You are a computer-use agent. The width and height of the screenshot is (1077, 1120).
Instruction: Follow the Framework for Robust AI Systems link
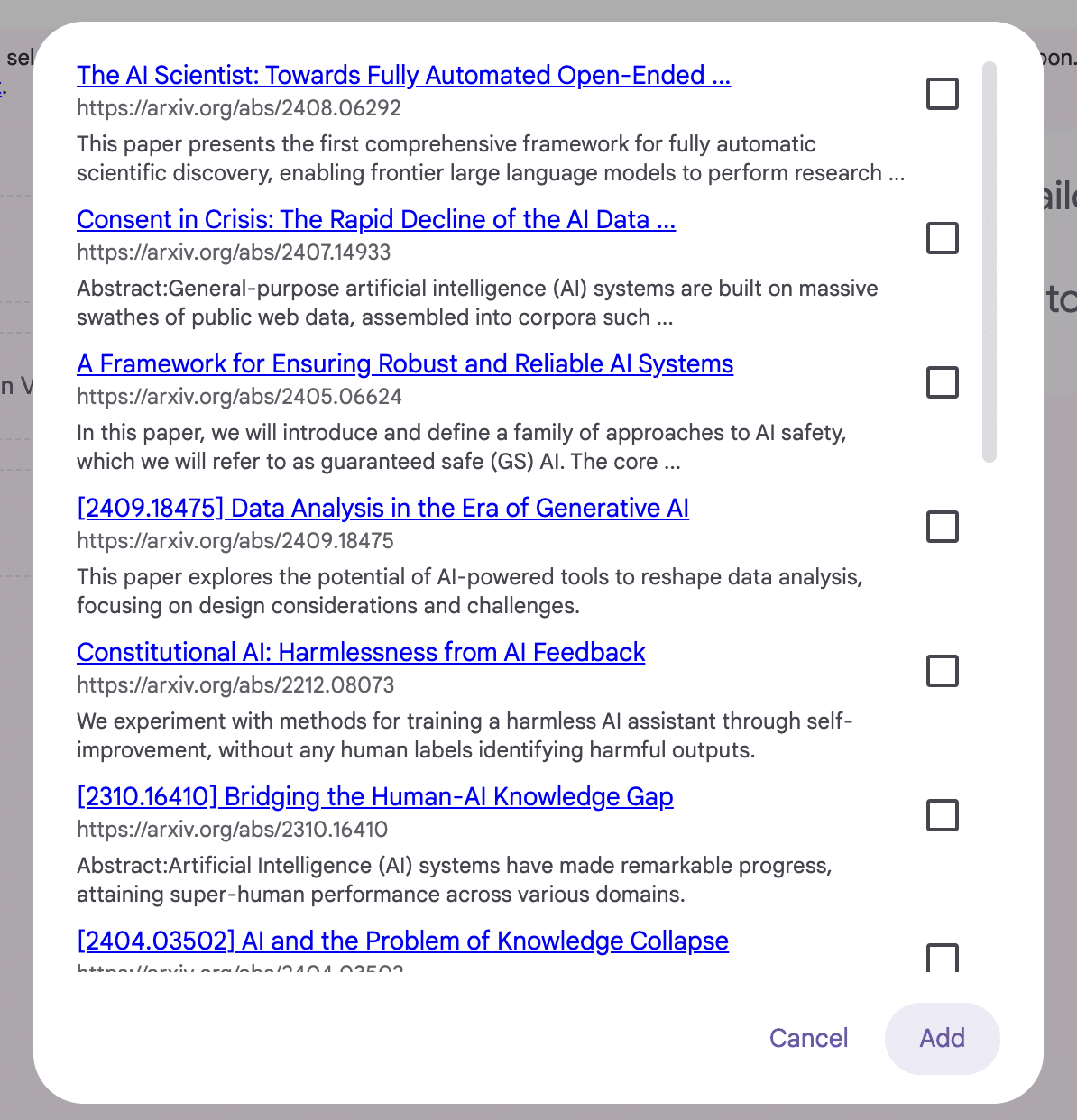405,363
